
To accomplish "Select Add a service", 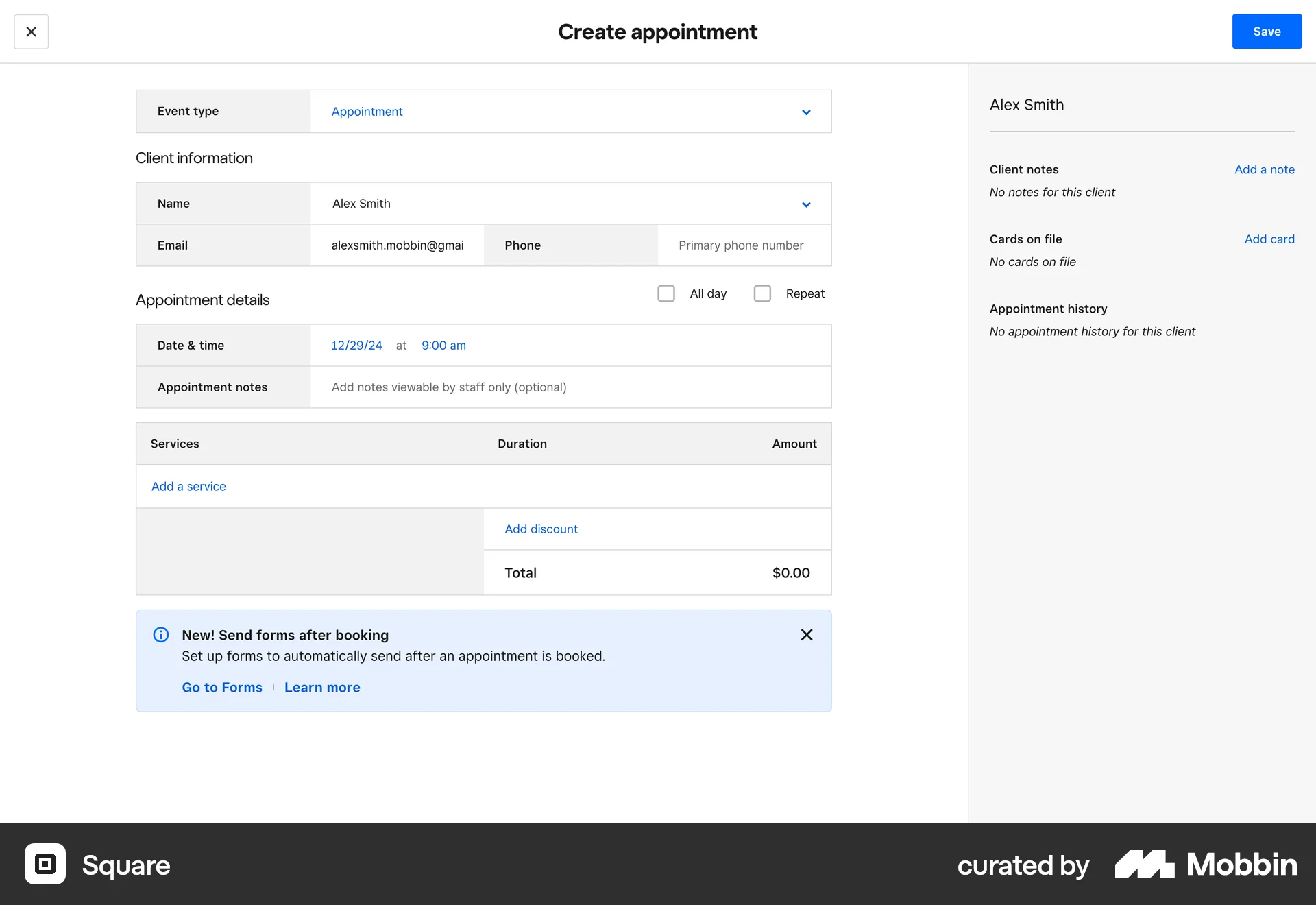I will pyautogui.click(x=188, y=486).
